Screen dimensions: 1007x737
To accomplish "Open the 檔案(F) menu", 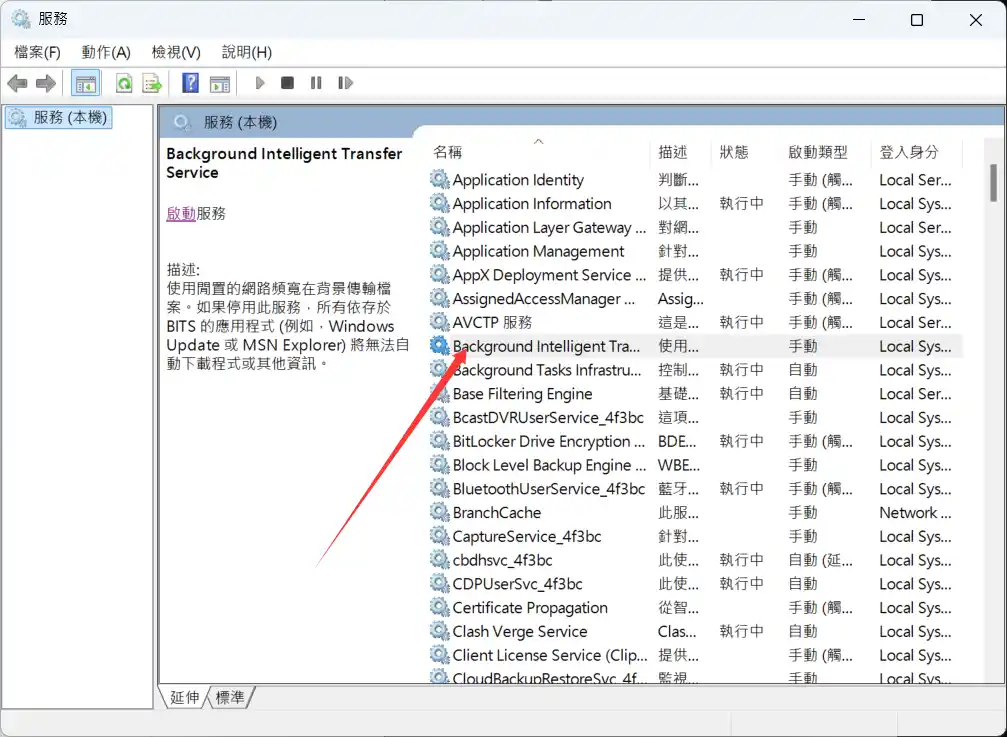I will pos(37,52).
